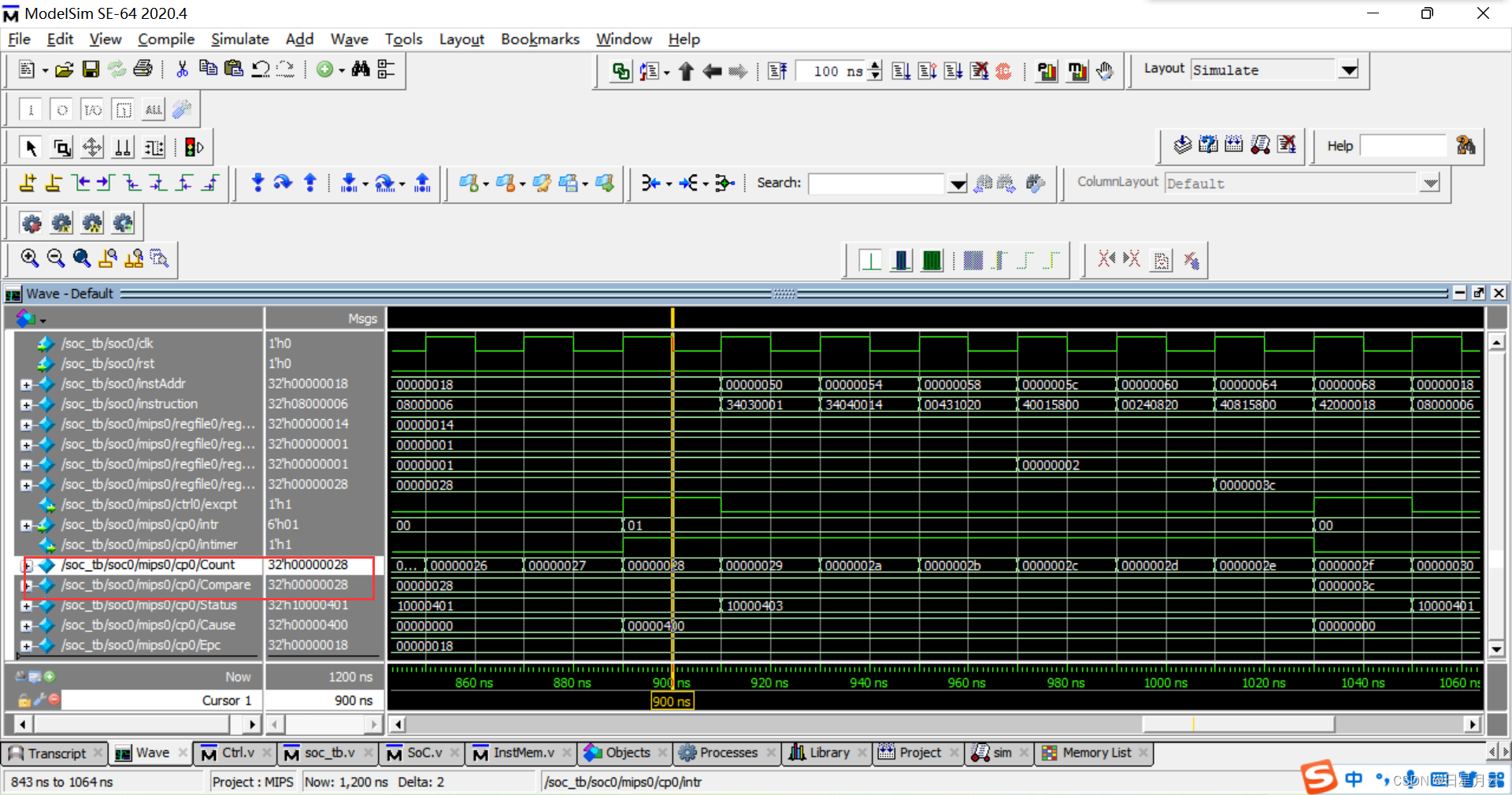
Task: Toggle the analog filled green waveform icon
Action: click(932, 261)
